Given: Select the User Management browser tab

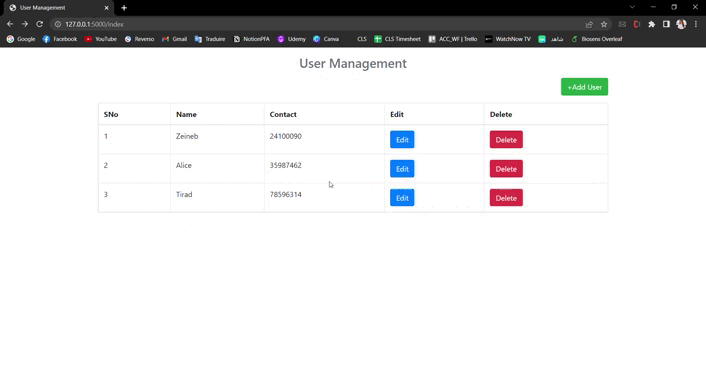Looking at the screenshot, I should point(59,8).
